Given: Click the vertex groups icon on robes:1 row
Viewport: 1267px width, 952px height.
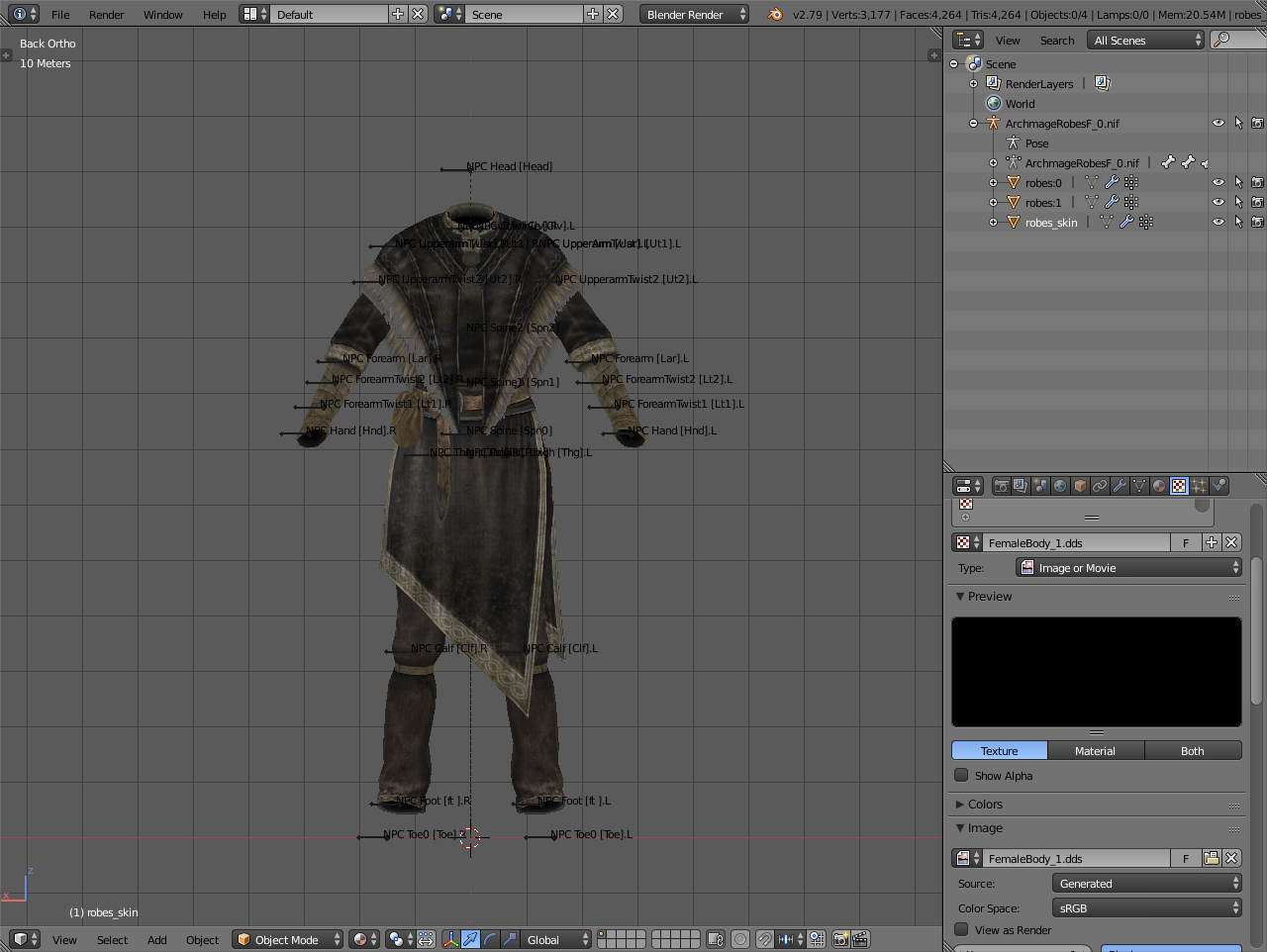Looking at the screenshot, I should tap(1131, 202).
